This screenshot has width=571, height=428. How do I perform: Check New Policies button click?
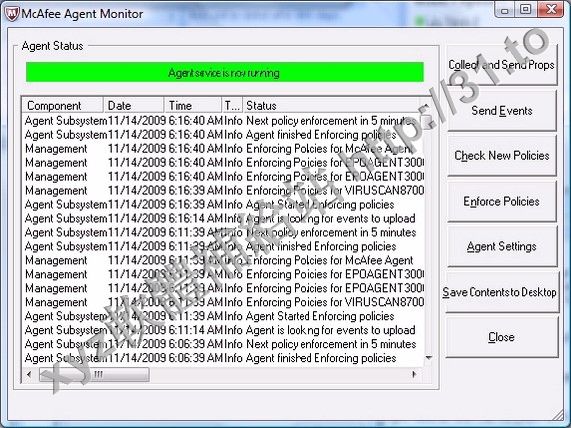tap(502, 156)
